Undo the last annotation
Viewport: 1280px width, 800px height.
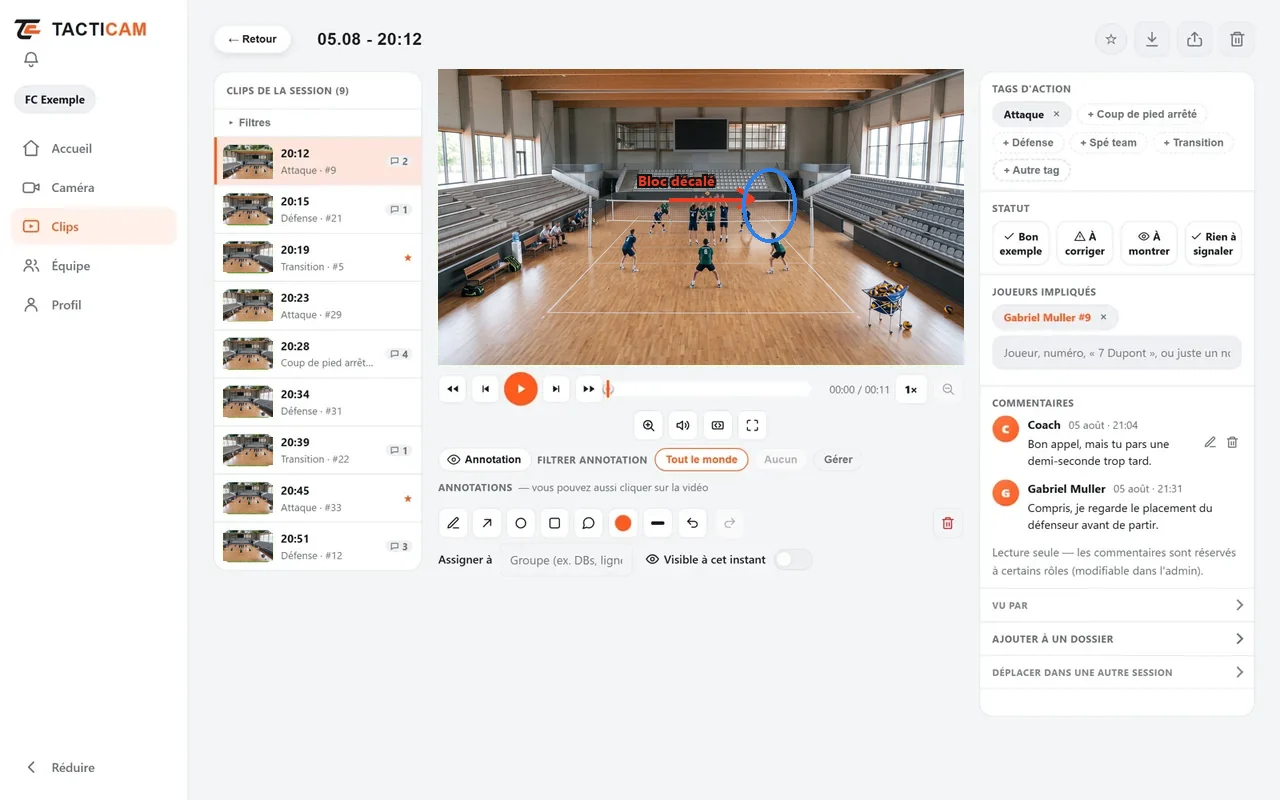pos(692,523)
